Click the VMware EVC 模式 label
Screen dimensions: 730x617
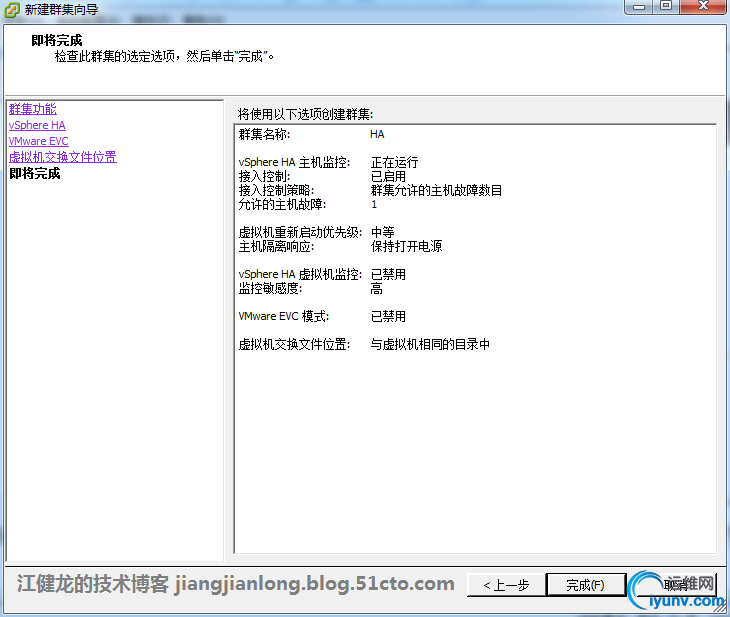tap(284, 316)
